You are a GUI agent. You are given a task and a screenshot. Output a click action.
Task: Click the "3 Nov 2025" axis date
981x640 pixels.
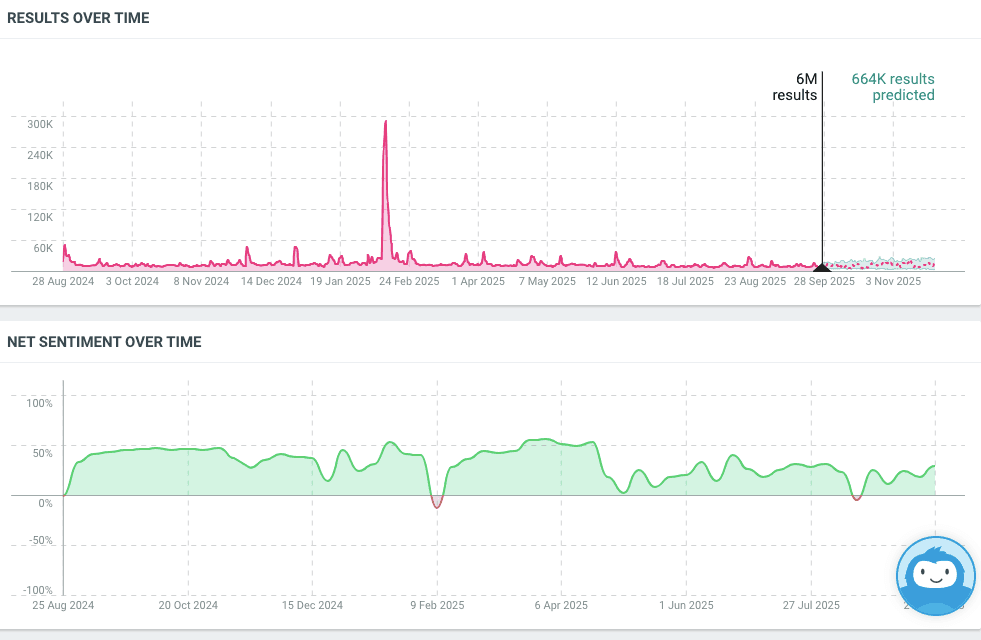point(892,282)
